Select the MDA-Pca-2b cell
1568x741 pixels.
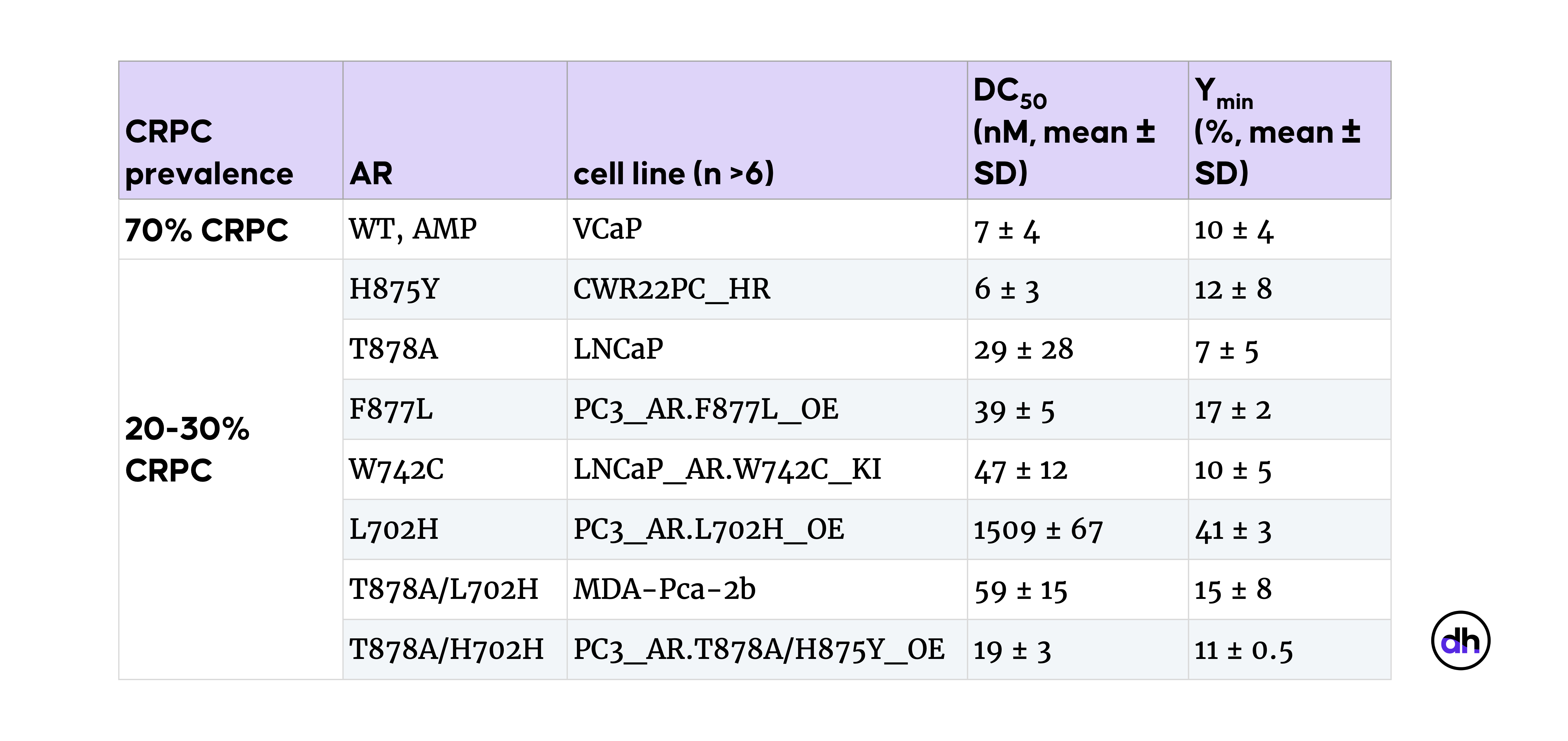click(767, 589)
